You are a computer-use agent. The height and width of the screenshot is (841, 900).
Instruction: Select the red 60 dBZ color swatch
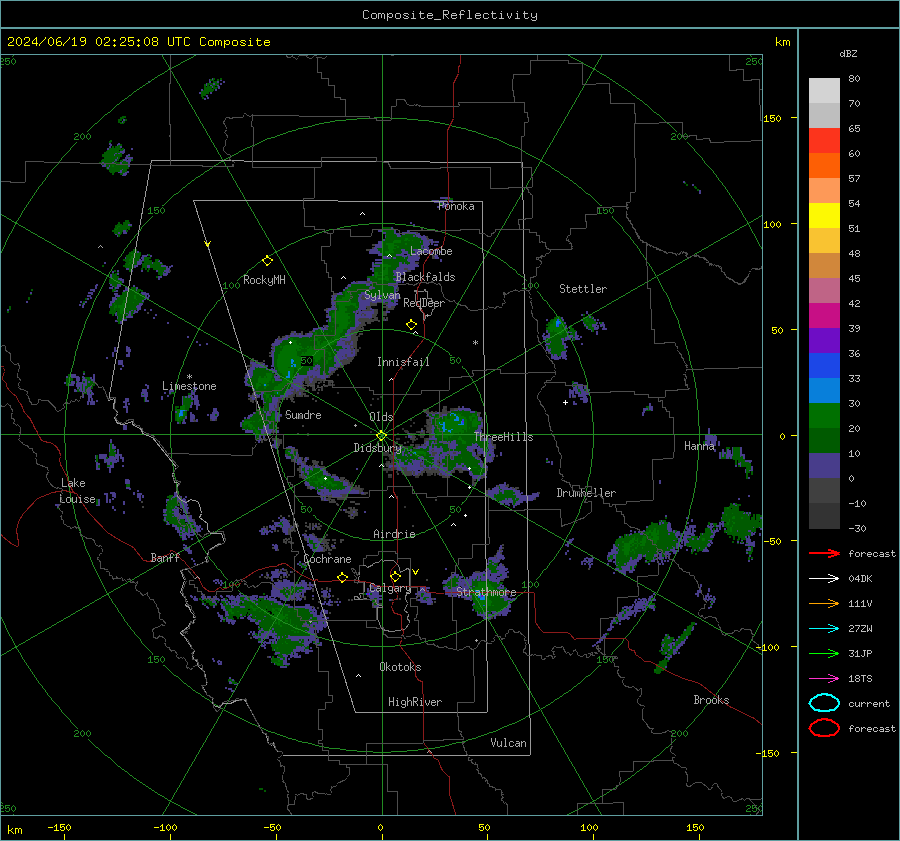click(x=824, y=141)
